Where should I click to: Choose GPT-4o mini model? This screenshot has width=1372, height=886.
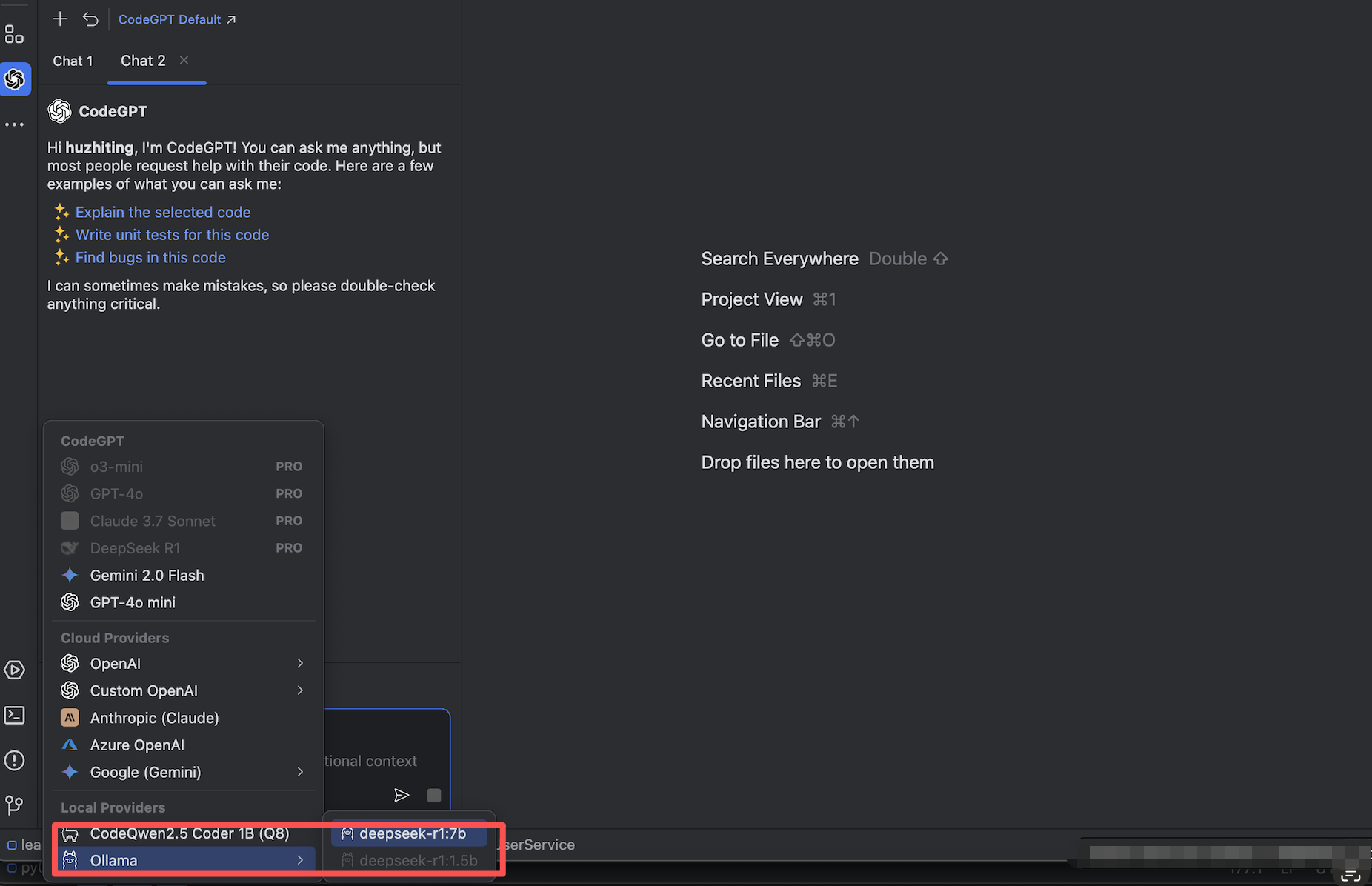tap(183, 602)
